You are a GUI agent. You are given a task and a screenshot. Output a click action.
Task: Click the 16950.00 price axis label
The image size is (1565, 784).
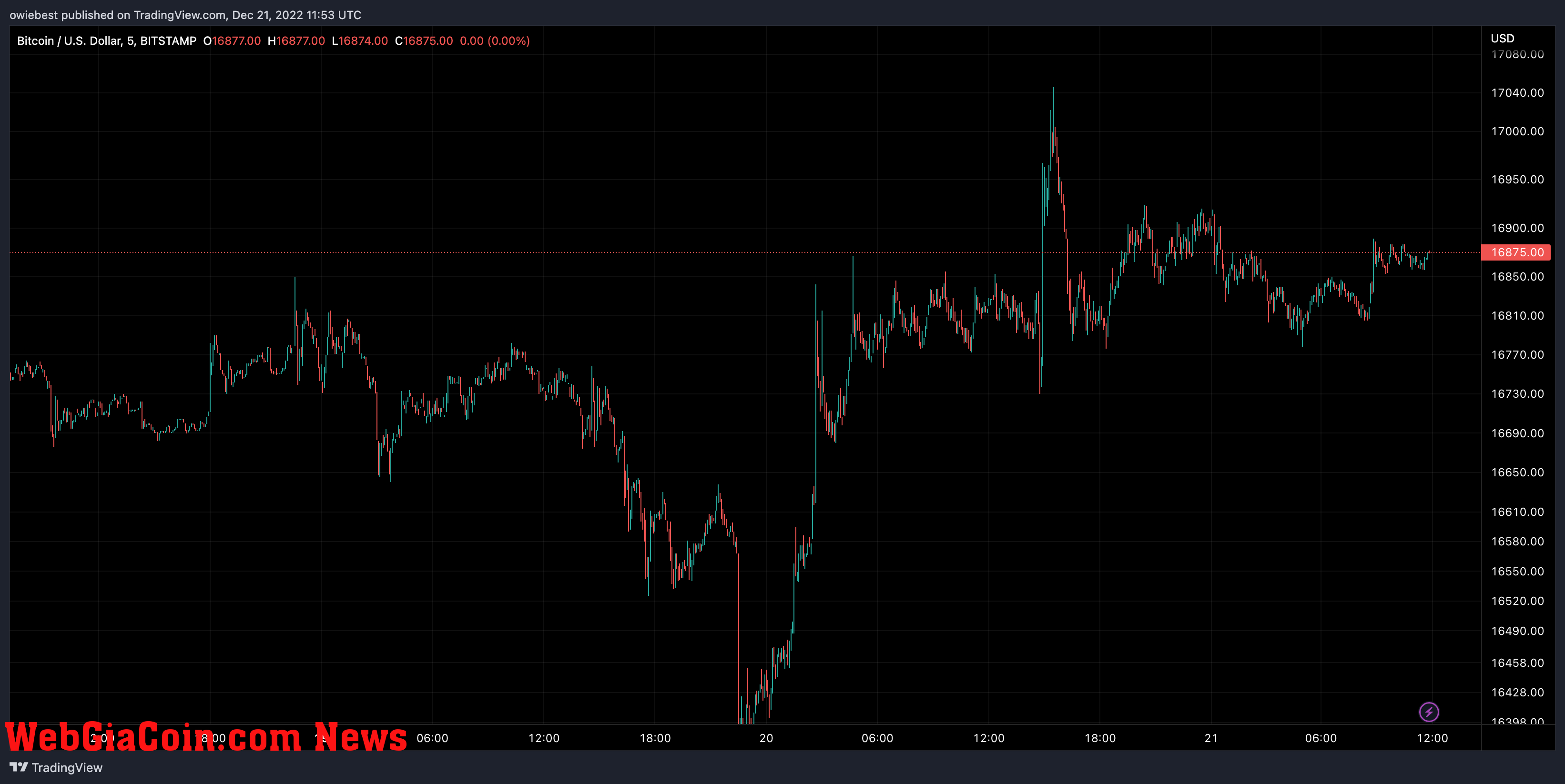pos(1517,180)
